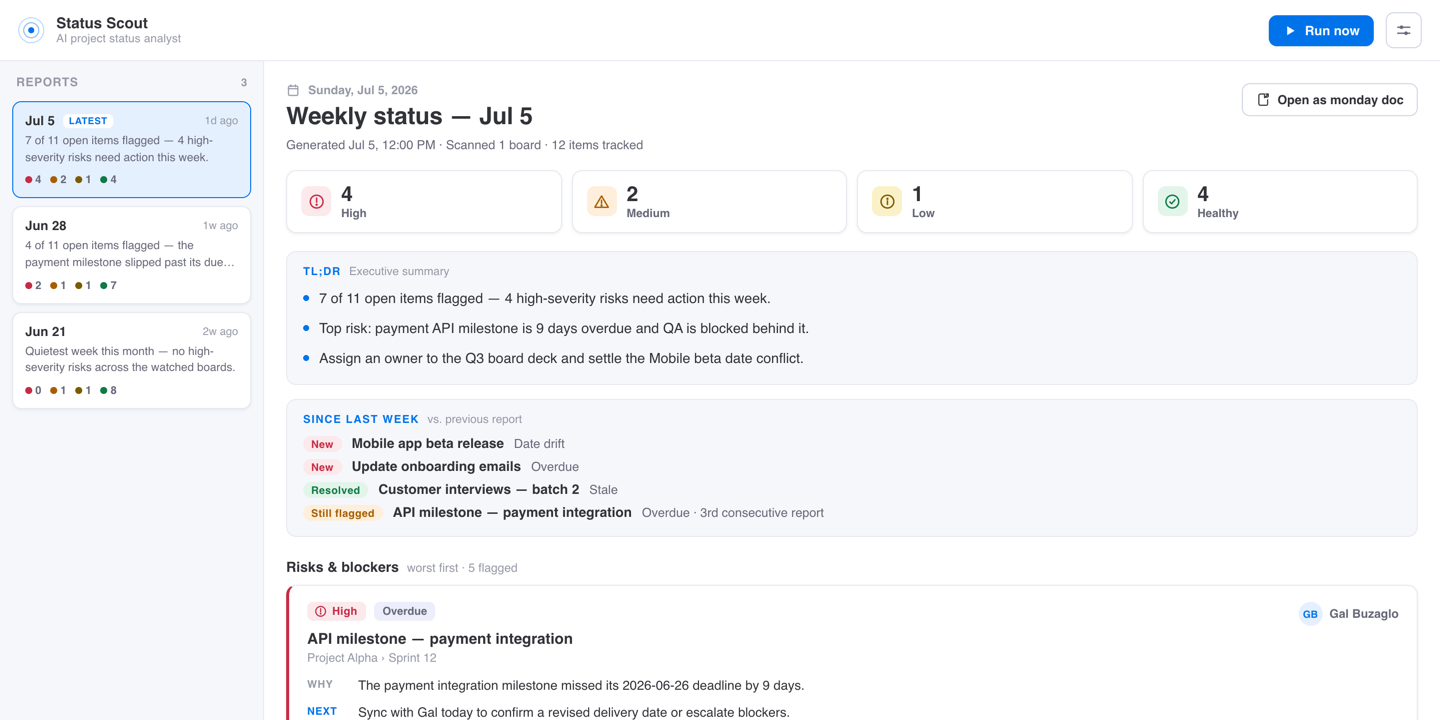
Task: Click the Still flagged tag
Action: 342,513
